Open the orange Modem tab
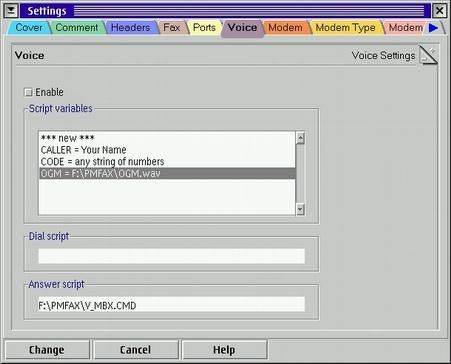This screenshot has width=451, height=364. [x=285, y=27]
